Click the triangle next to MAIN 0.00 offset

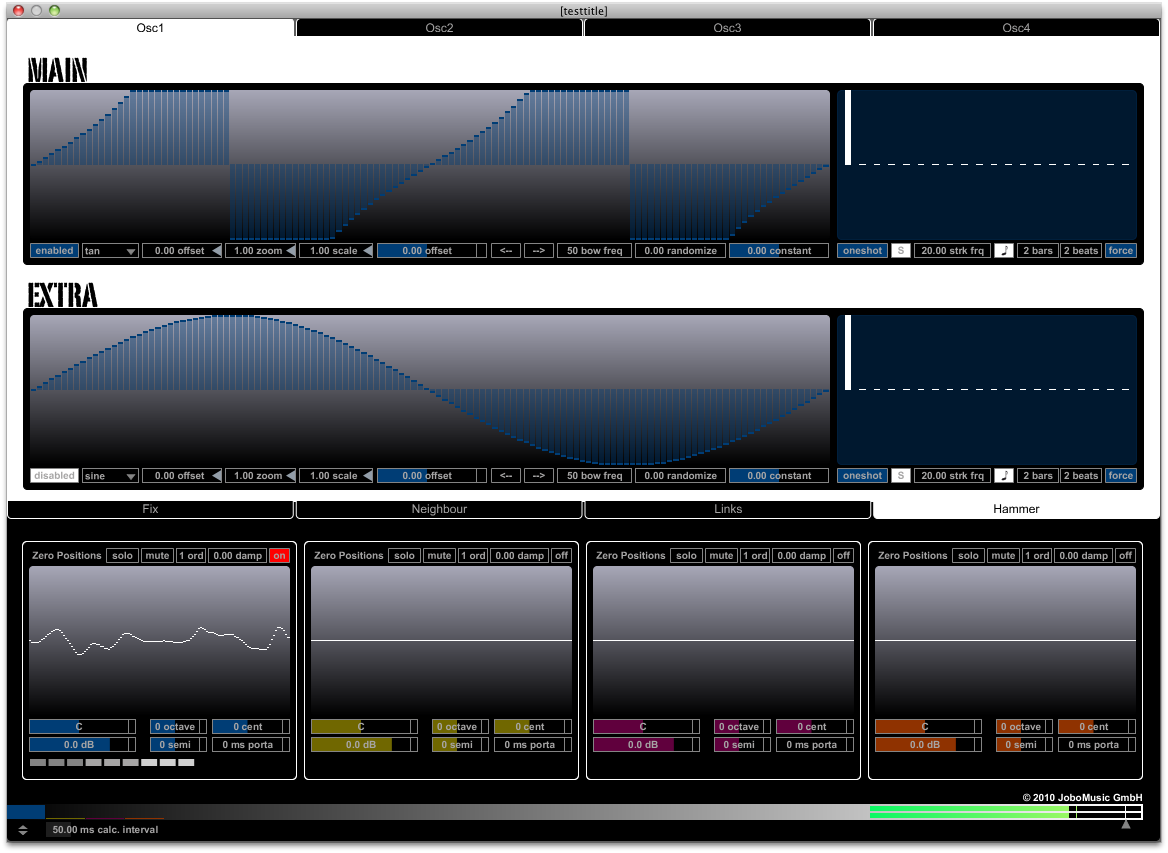point(216,251)
